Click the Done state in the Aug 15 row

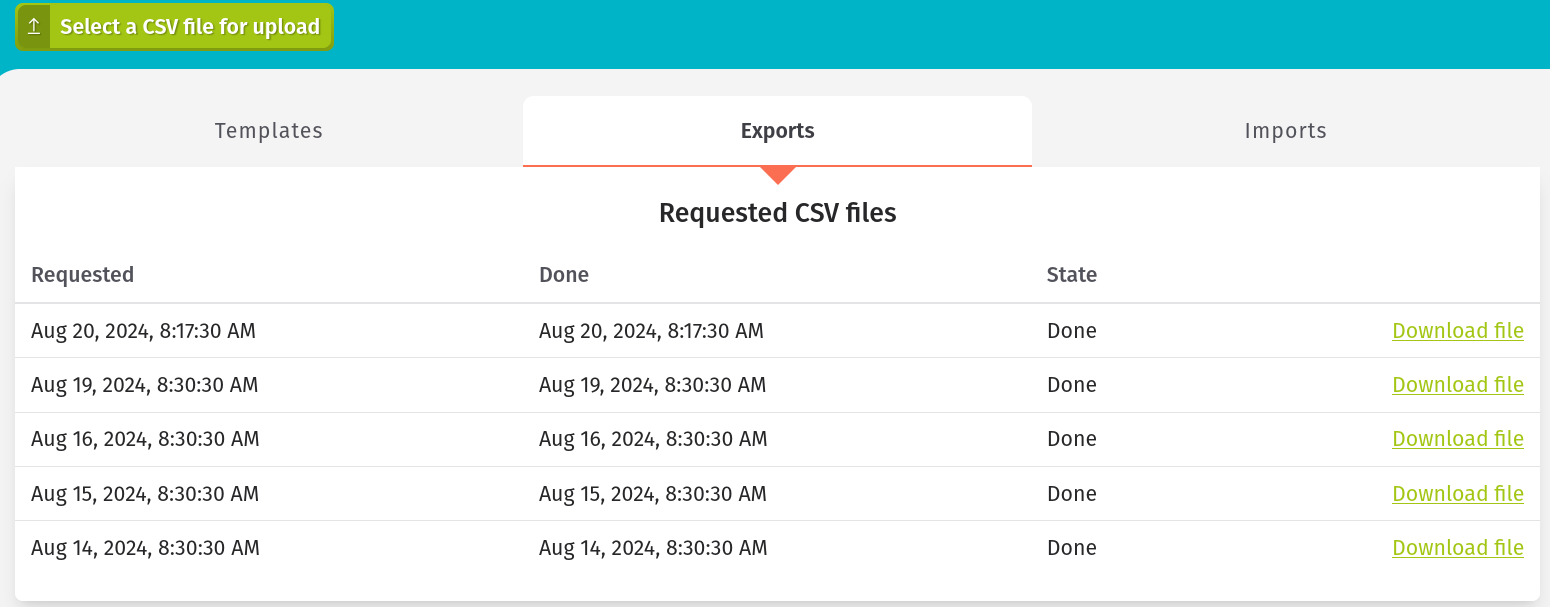click(1071, 494)
